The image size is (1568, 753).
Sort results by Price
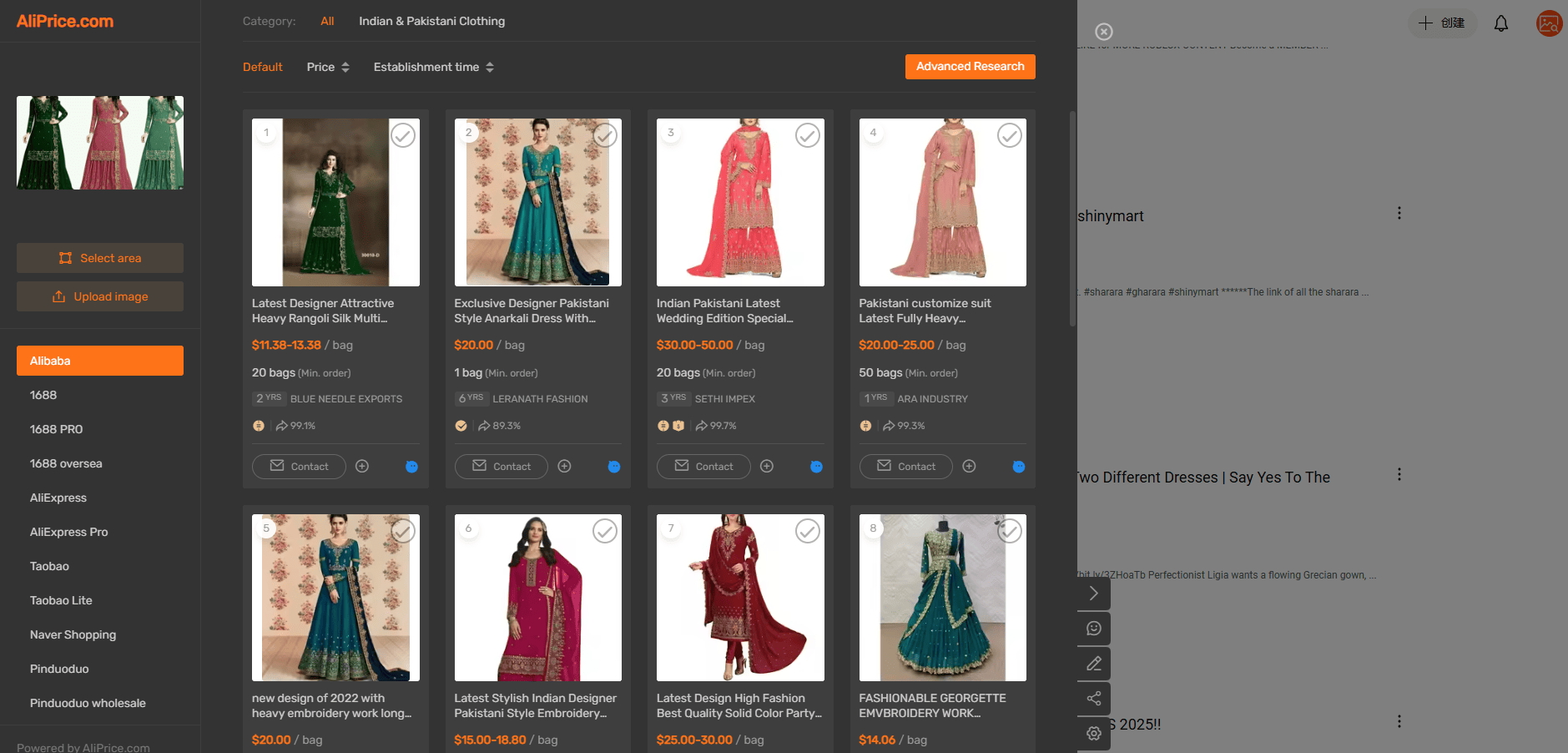pyautogui.click(x=328, y=67)
